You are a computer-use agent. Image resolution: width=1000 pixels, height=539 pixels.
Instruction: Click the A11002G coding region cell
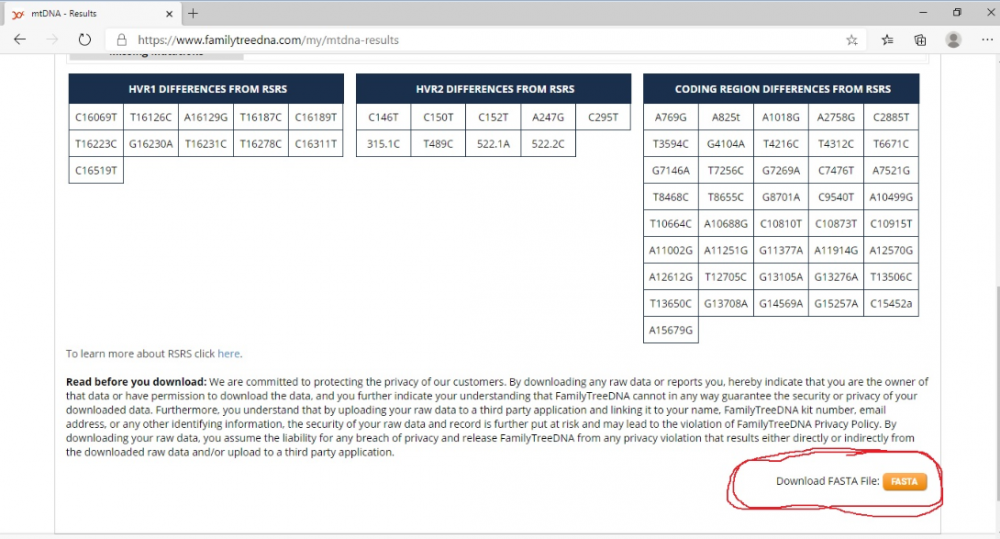671,251
